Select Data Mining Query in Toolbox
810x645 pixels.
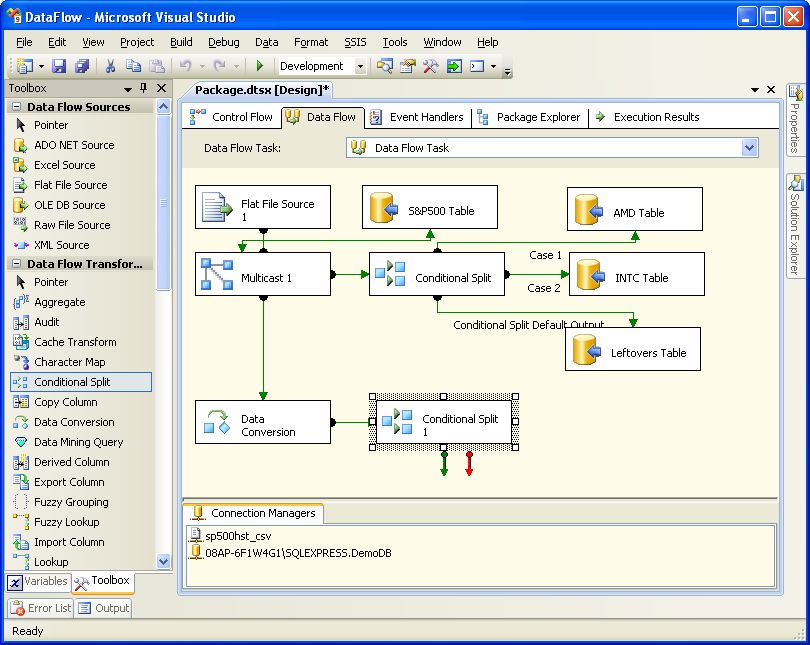point(81,442)
